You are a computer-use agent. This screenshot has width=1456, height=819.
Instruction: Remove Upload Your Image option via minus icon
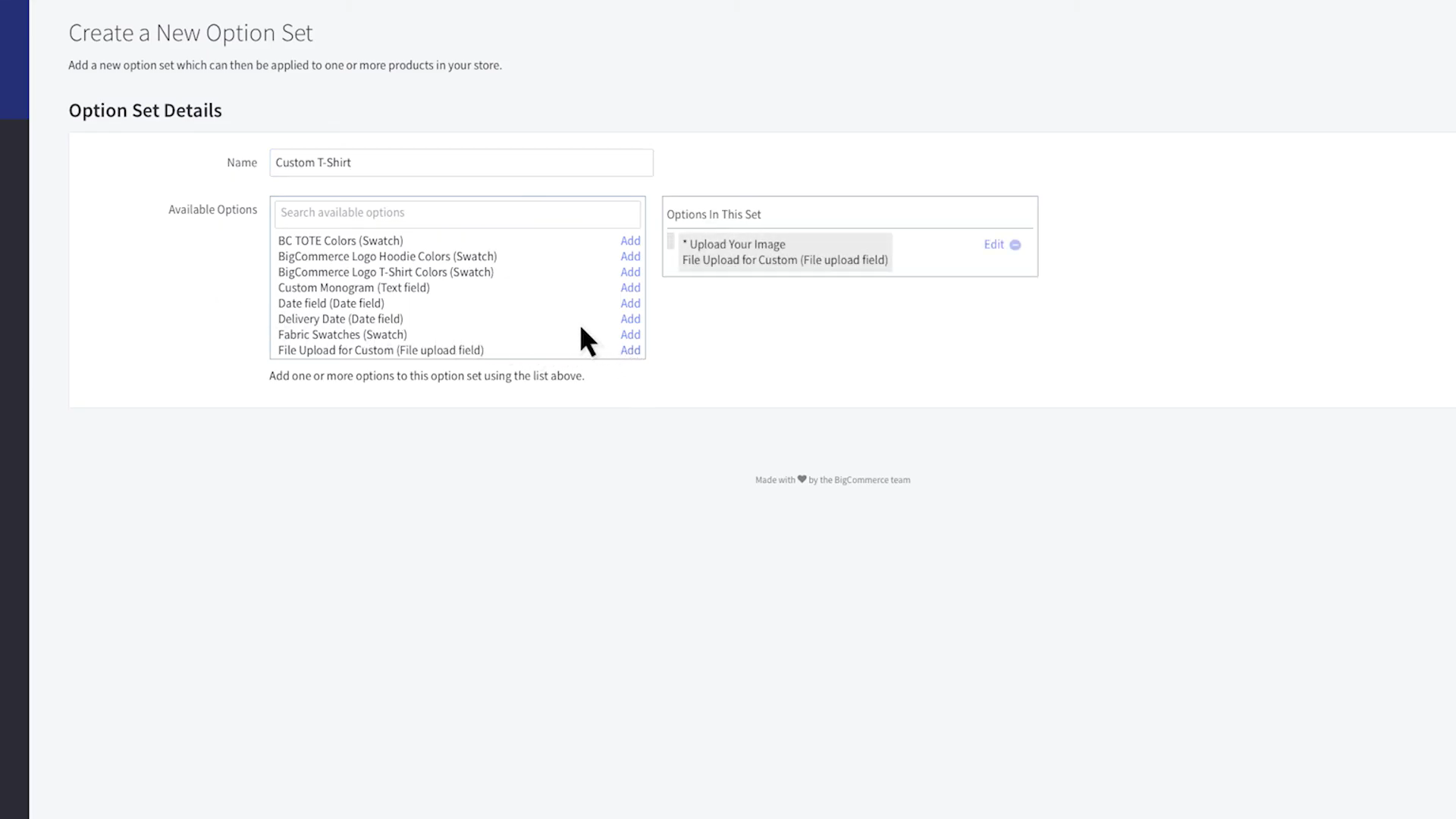[1015, 245]
